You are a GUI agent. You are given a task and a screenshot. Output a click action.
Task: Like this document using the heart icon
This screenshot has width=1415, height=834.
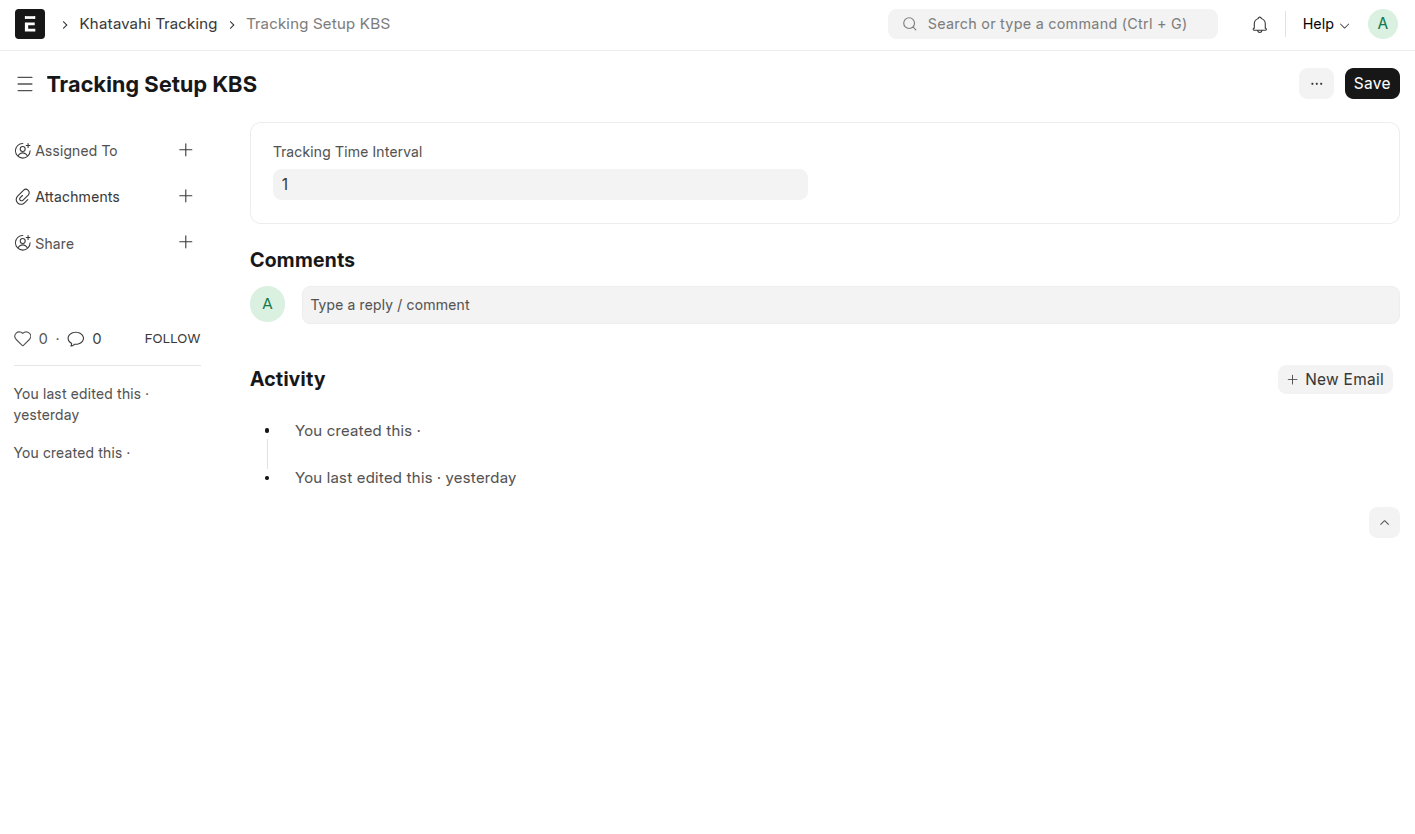pos(23,339)
